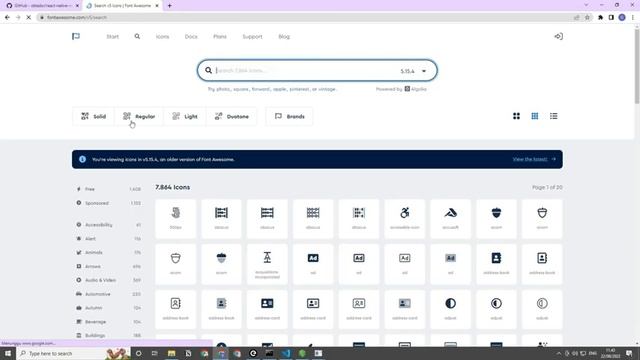Open the accessible-icon wheelchair icon card
The height and width of the screenshot is (360, 640).
(x=404, y=219)
